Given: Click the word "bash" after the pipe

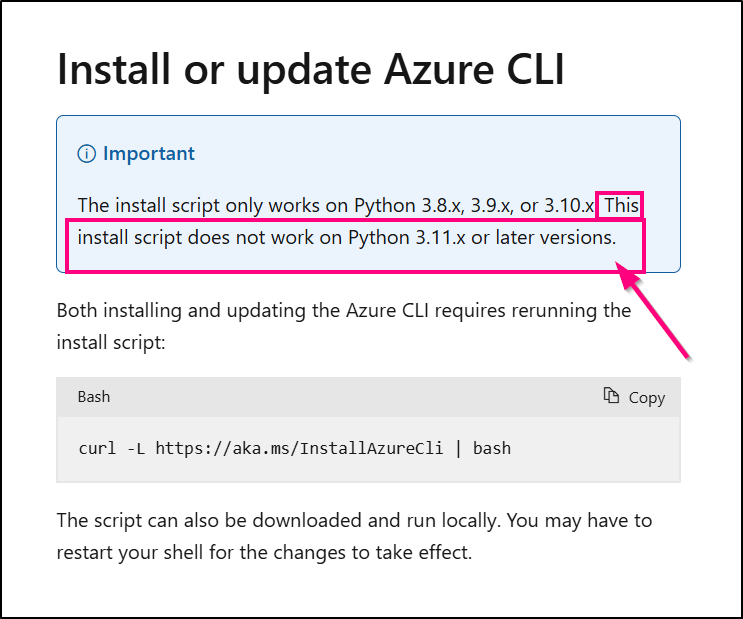Looking at the screenshot, I should (x=492, y=448).
